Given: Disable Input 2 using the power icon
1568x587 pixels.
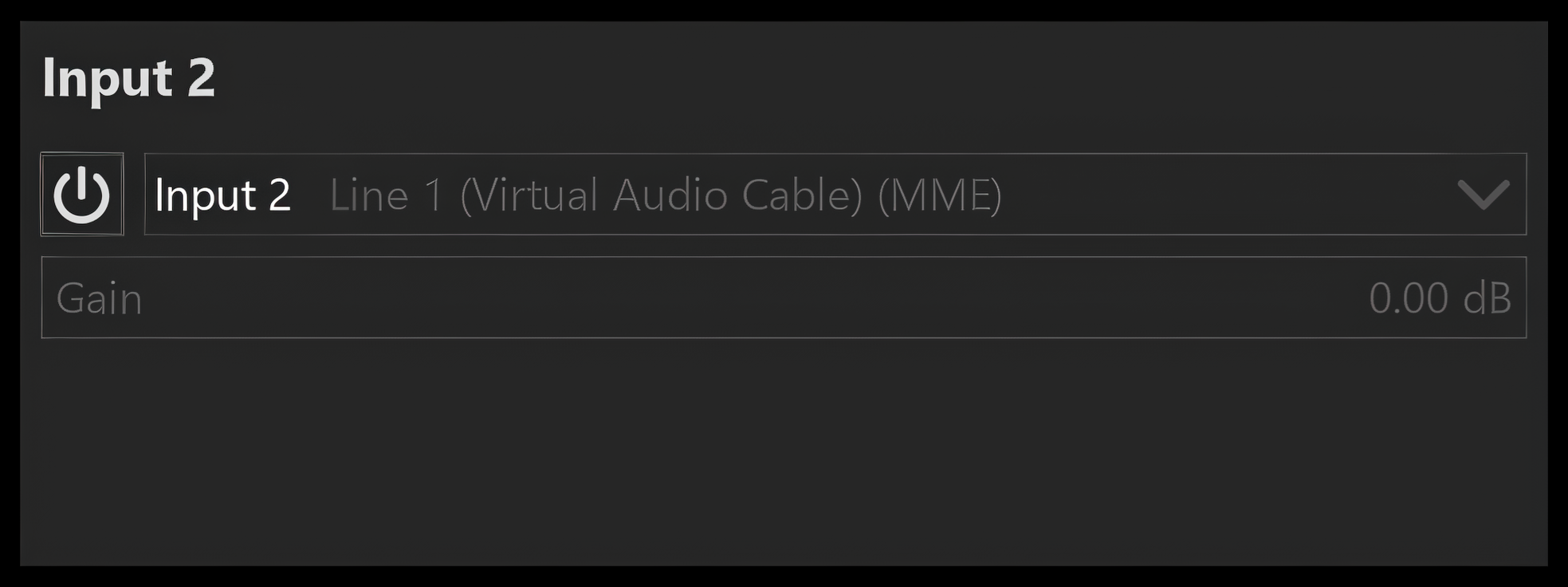Looking at the screenshot, I should point(82,194).
